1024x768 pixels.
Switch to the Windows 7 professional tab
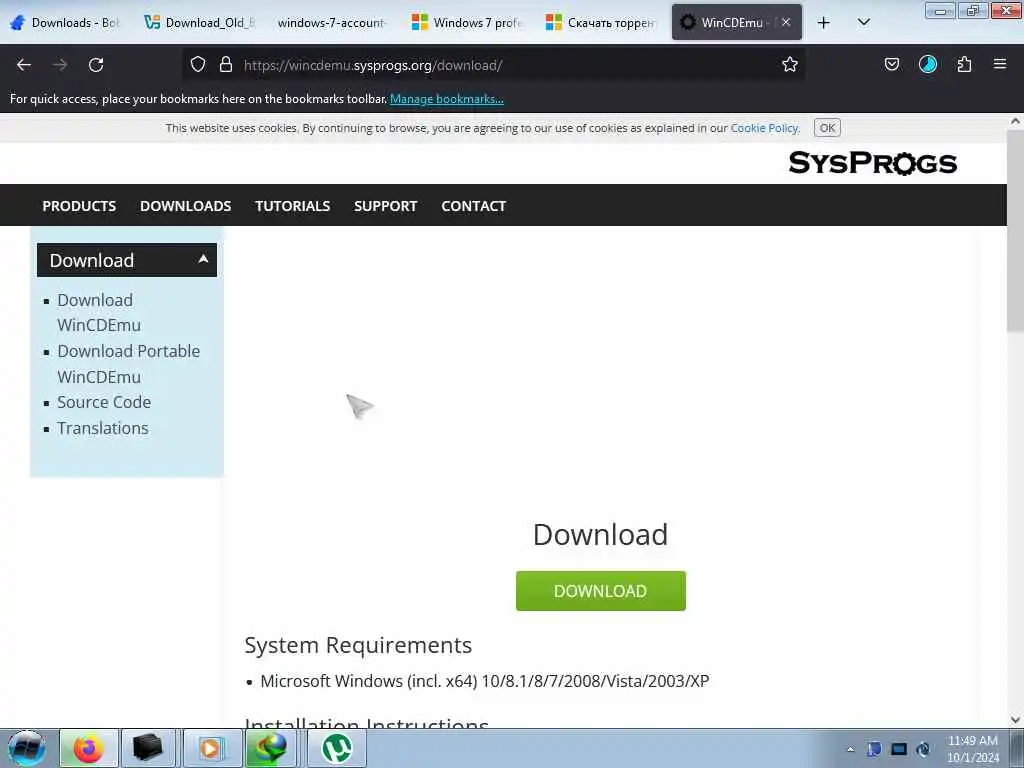pyautogui.click(x=467, y=23)
